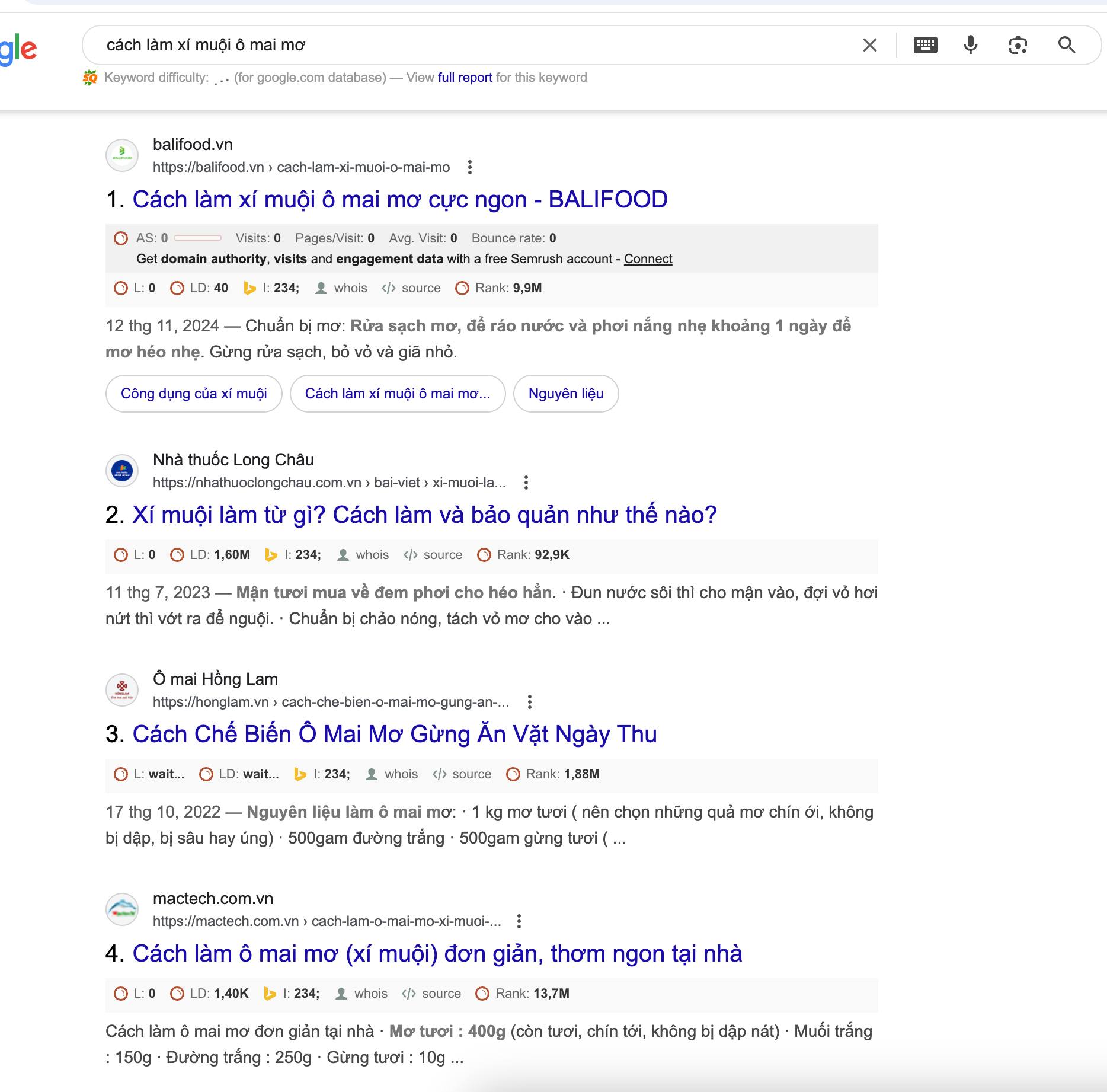The image size is (1107, 1092).
Task: Start voice search with microphone icon
Action: coord(970,45)
